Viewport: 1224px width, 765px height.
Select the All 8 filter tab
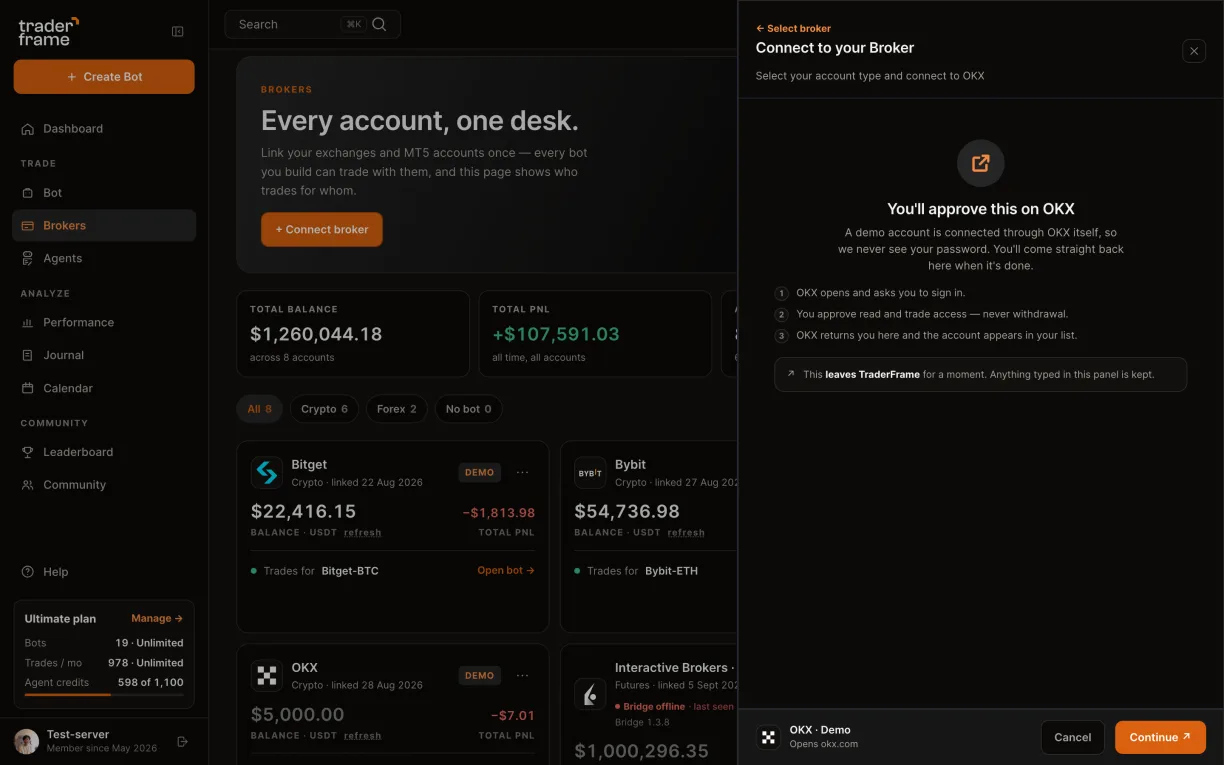pos(259,409)
